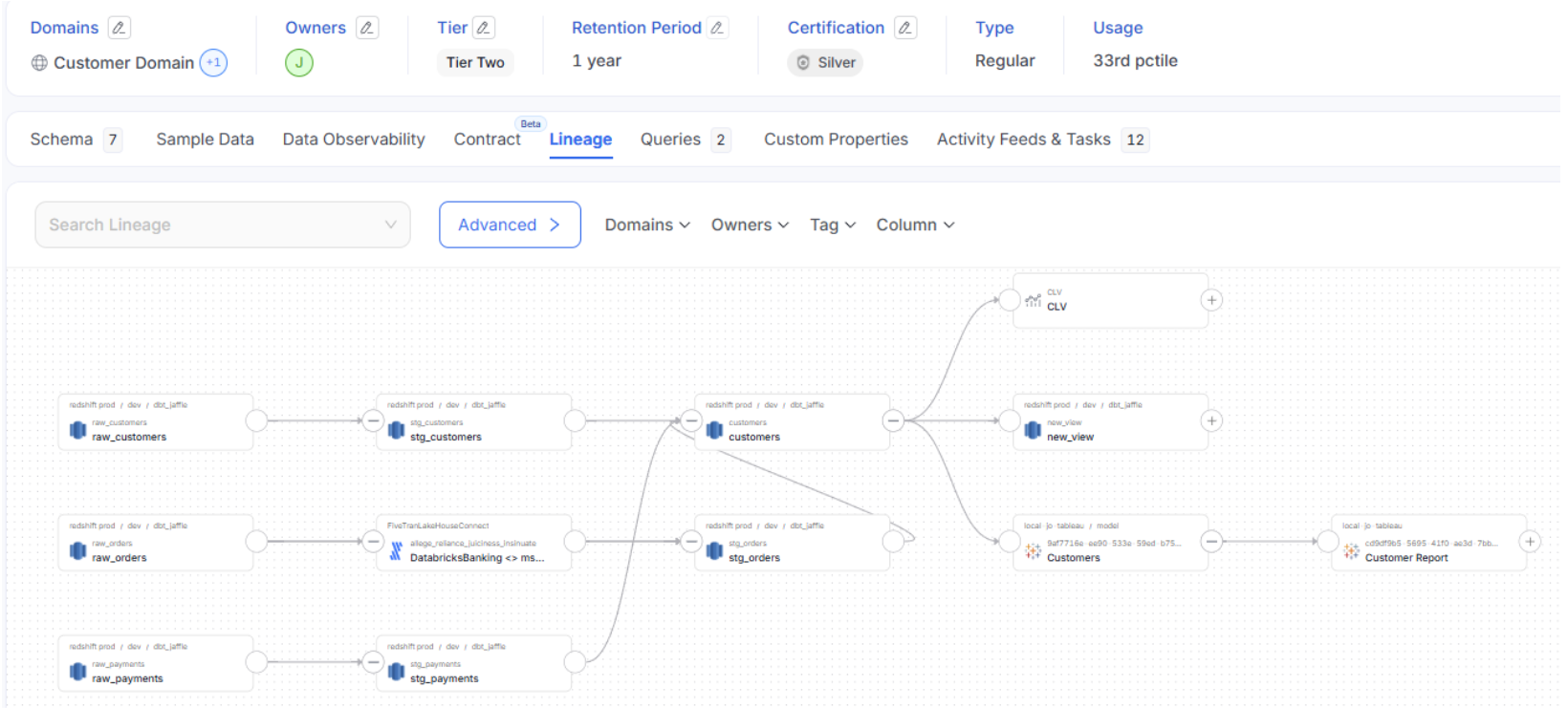The width and height of the screenshot is (1568, 709).
Task: Edit the Retention Period setting
Action: (717, 28)
